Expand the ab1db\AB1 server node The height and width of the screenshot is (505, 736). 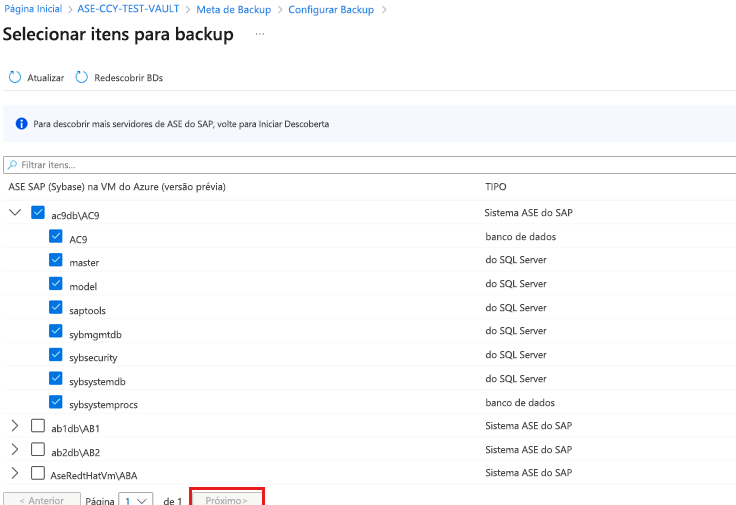click(x=15, y=426)
